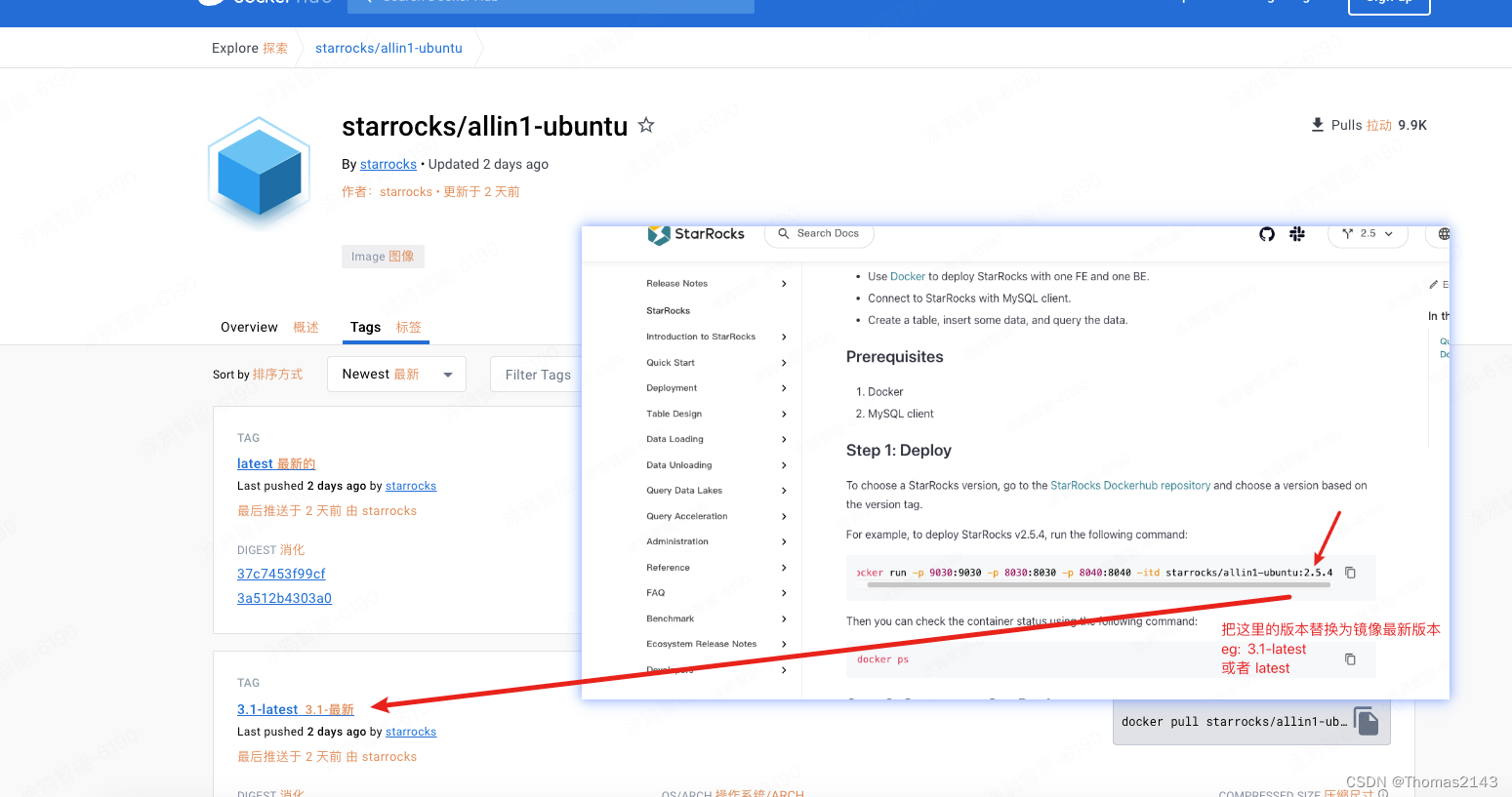1512x797 pixels.
Task: Click the StarRocks logo in docs header
Action: tap(696, 234)
